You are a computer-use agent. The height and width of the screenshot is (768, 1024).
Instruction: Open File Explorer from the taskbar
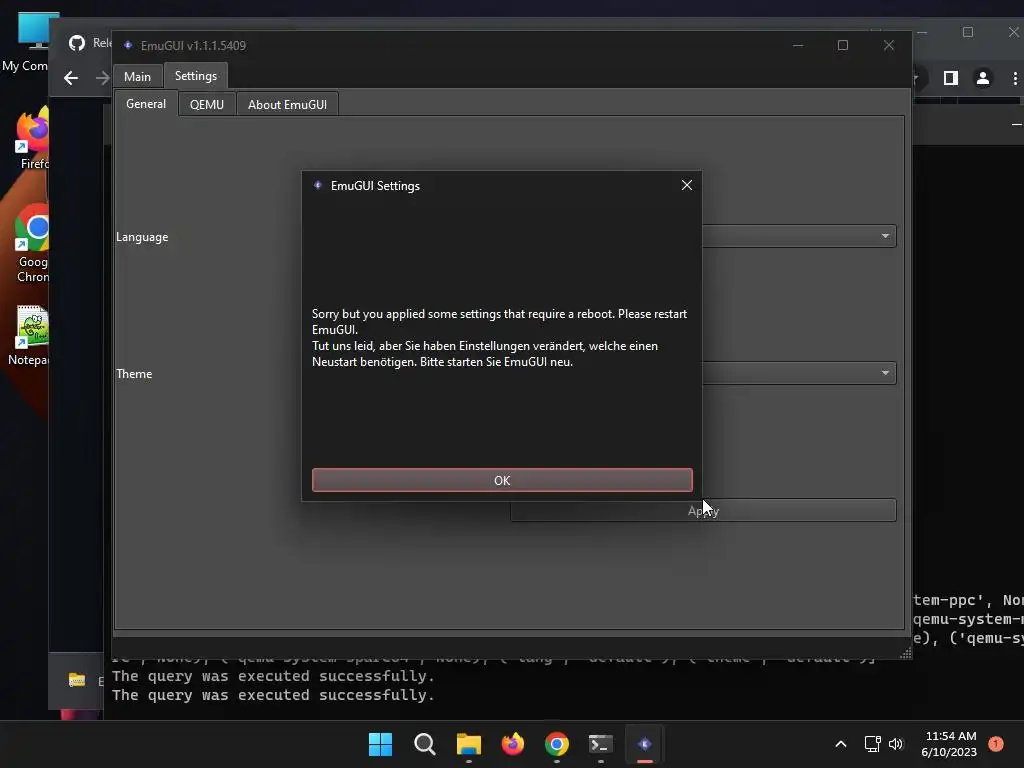[x=468, y=744]
